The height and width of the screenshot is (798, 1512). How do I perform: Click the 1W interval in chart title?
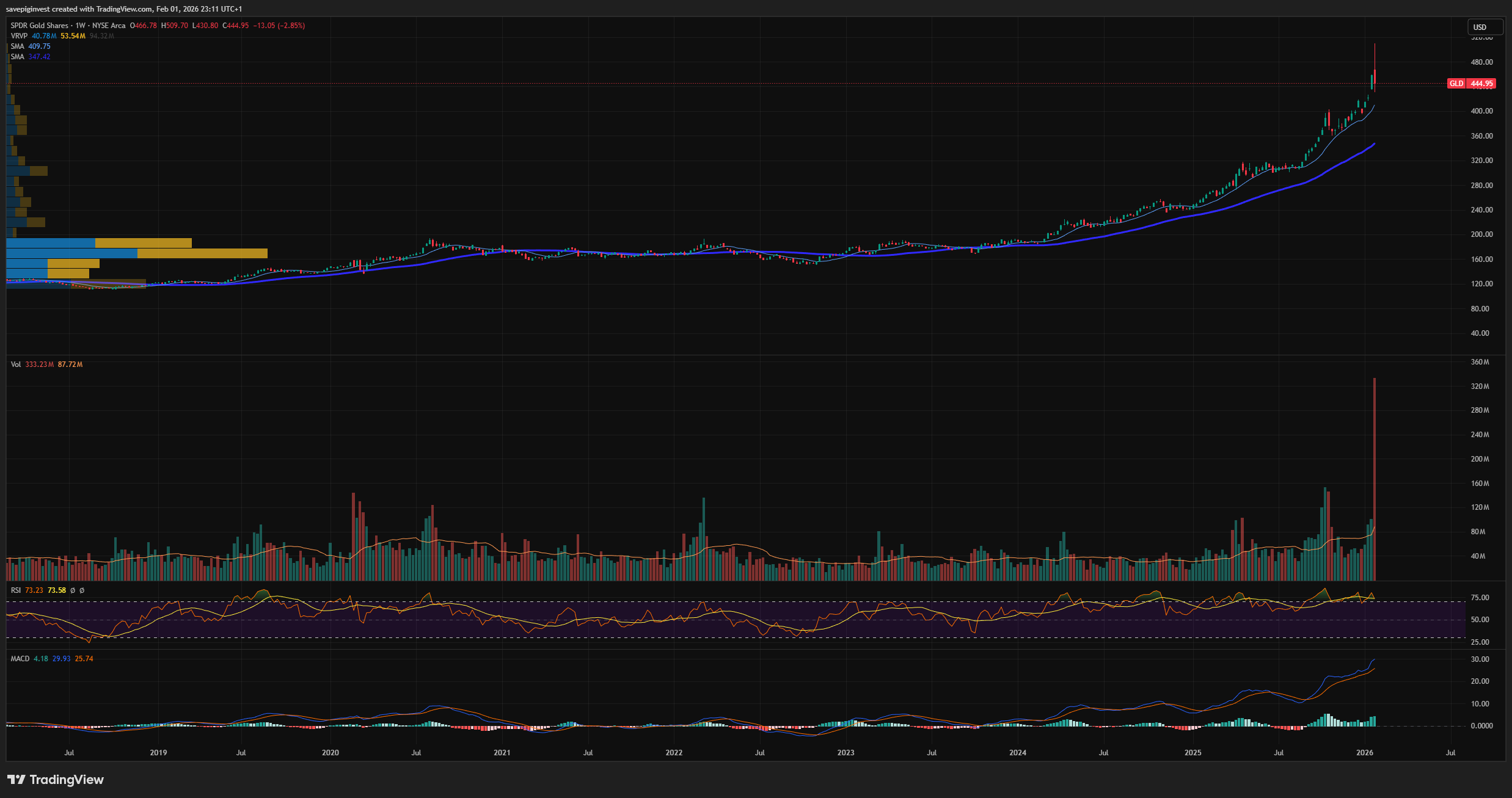pos(80,26)
